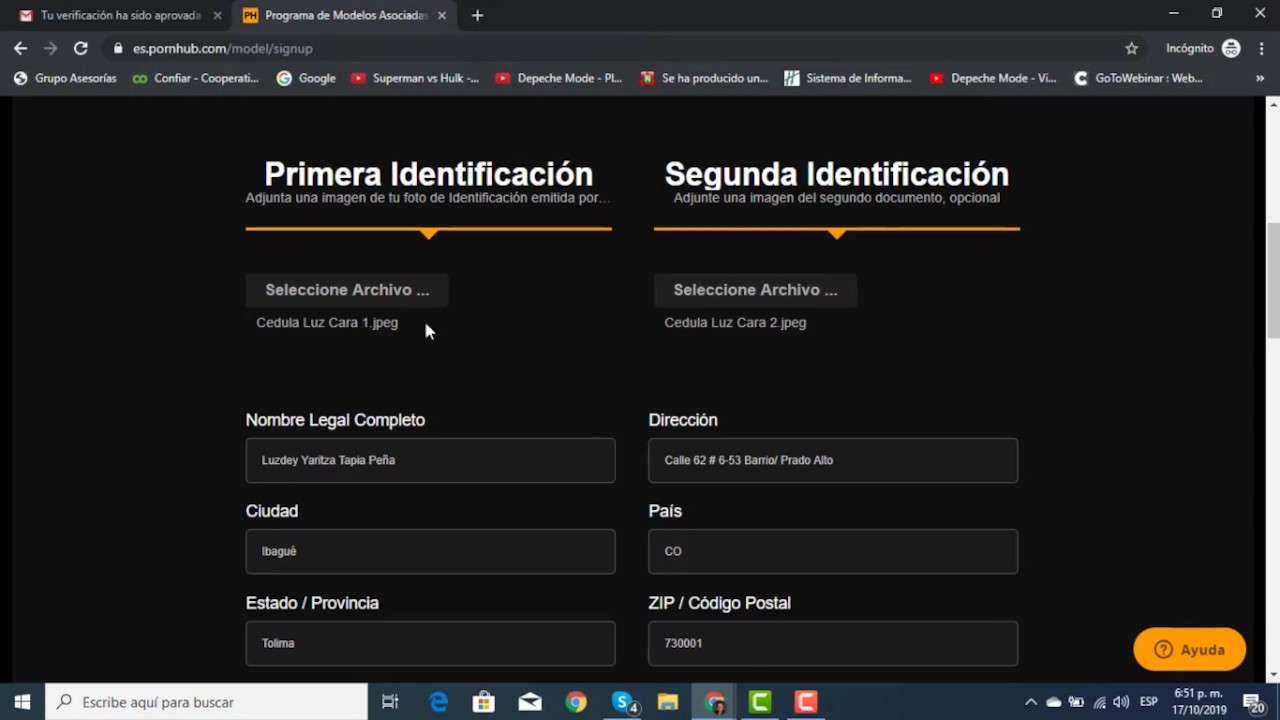This screenshot has height=720, width=1280.
Task: Launch File Explorer from the taskbar
Action: pyautogui.click(x=668, y=702)
